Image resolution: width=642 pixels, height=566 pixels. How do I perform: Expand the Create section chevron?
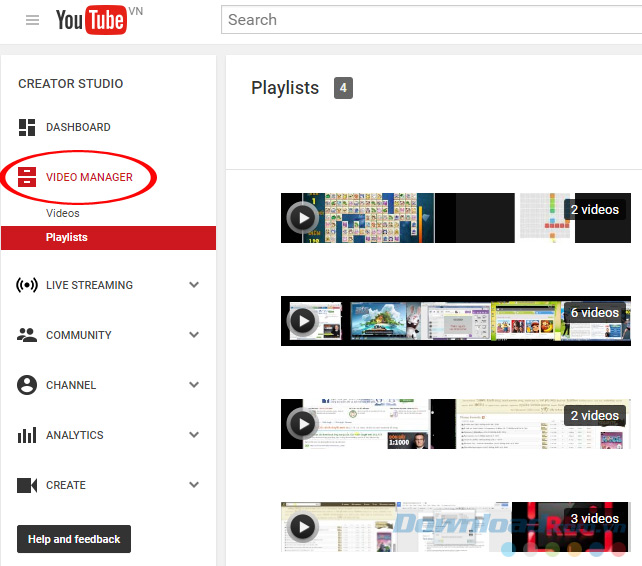coord(194,485)
